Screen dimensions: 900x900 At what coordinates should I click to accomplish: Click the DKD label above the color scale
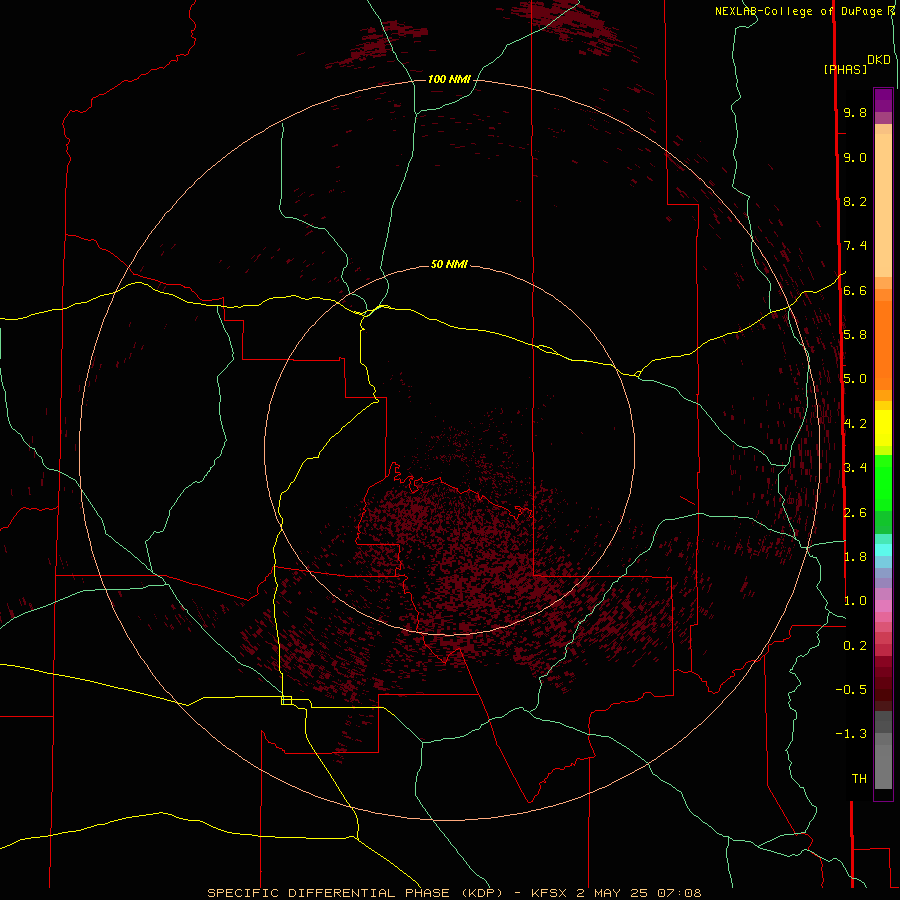point(879,60)
